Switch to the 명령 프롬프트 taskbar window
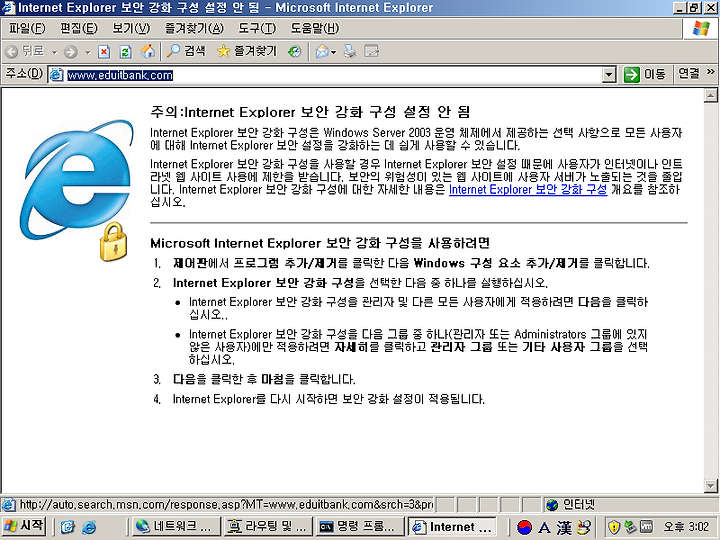Viewport: 720px width, 540px height. 360,527
